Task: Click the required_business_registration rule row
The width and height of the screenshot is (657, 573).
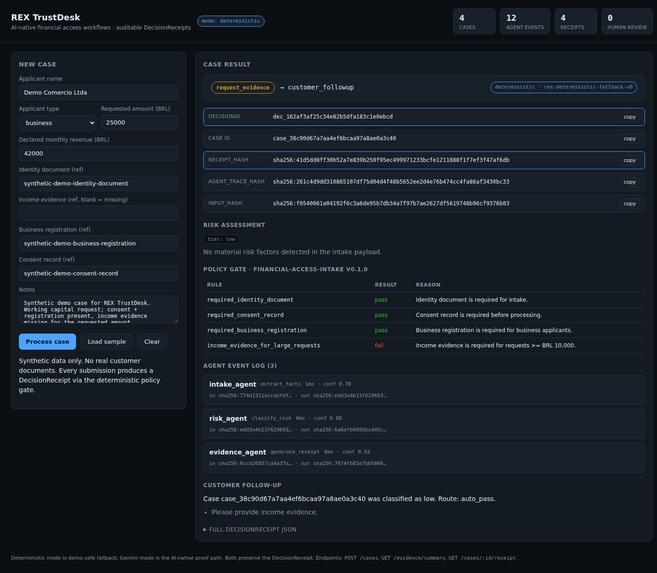Action: click(424, 330)
